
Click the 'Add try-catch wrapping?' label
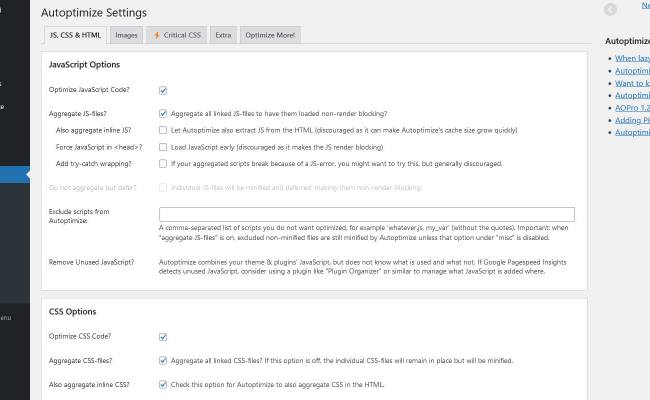(94, 164)
